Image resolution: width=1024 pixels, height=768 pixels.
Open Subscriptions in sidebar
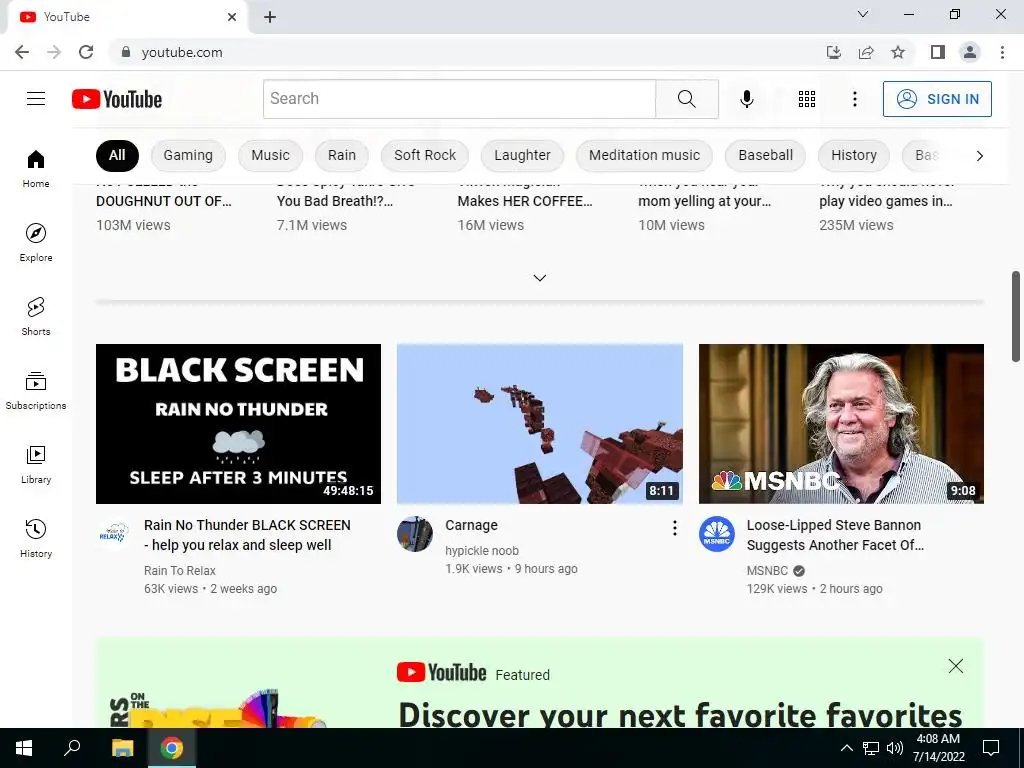pyautogui.click(x=36, y=391)
